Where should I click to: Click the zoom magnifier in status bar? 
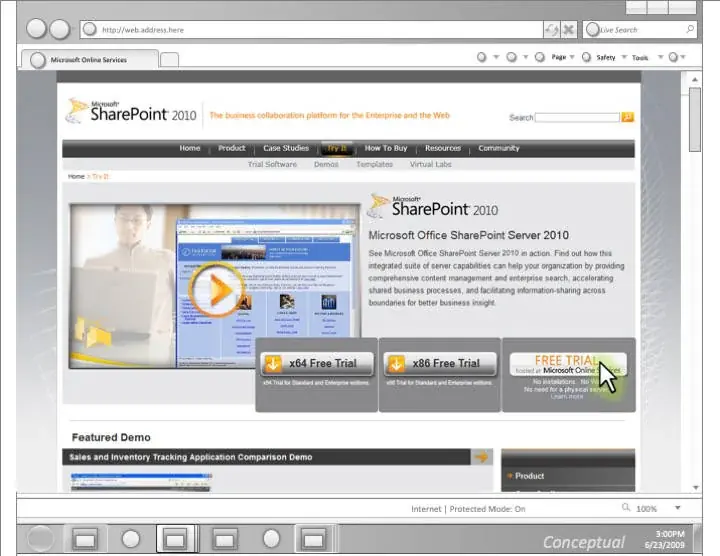click(x=626, y=507)
